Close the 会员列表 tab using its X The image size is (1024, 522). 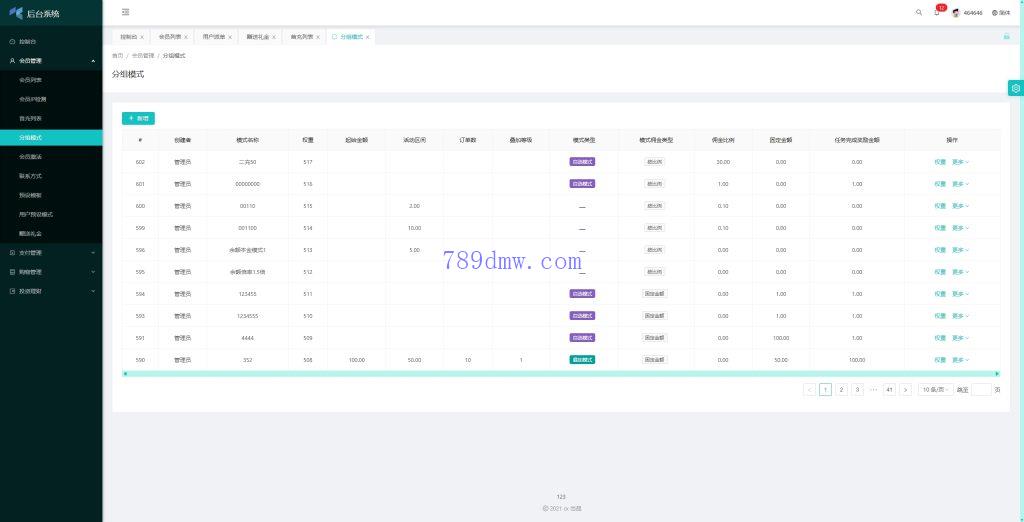tap(186, 37)
